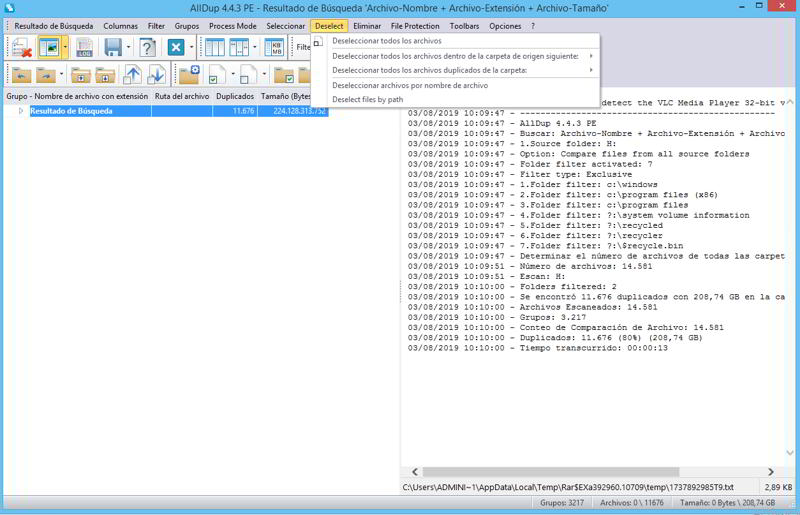
Task: Click the blue up-arrow toolbar icon
Action: [x=132, y=75]
